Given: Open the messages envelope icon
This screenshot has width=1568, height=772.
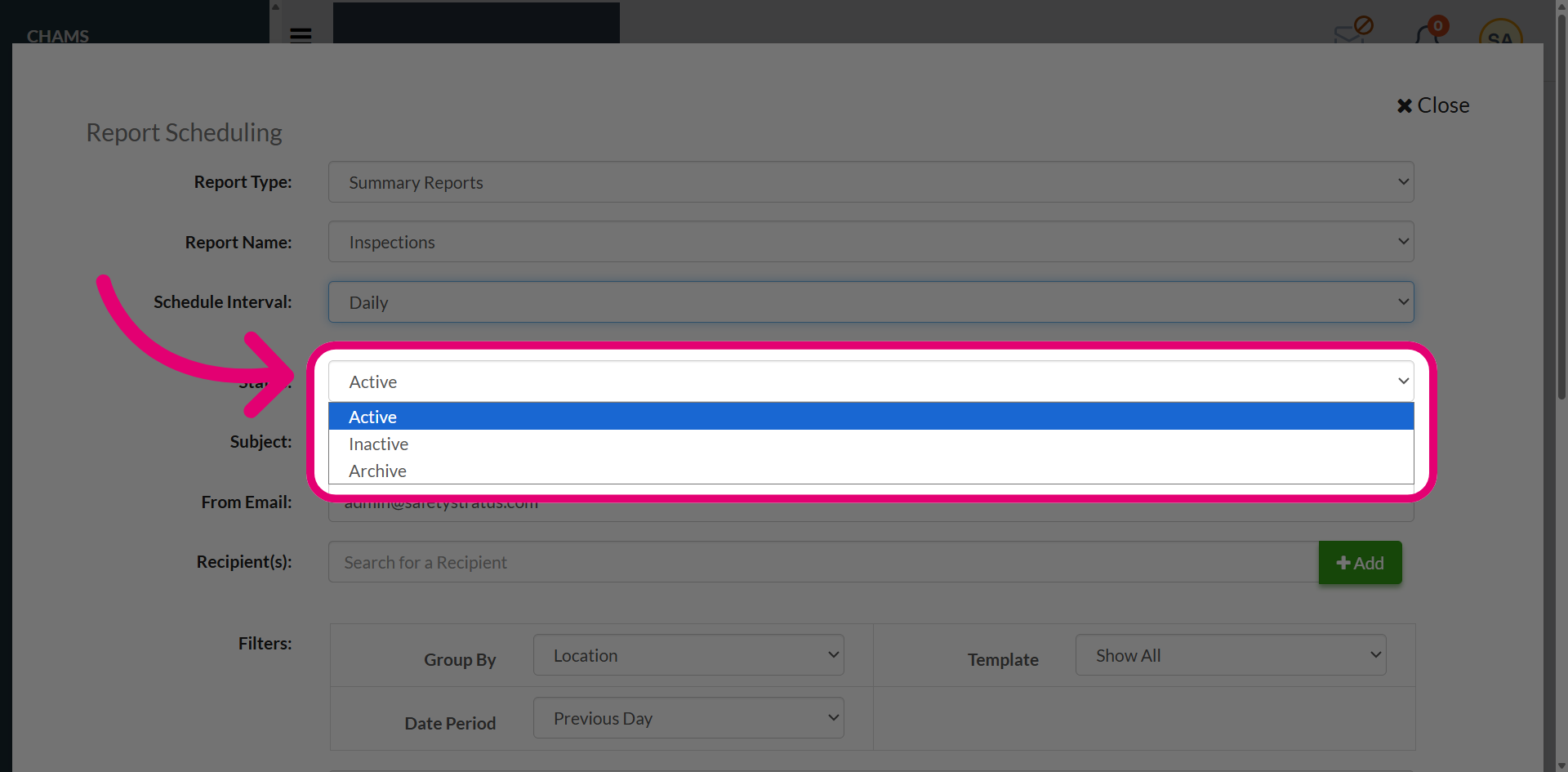Looking at the screenshot, I should pos(1352,33).
